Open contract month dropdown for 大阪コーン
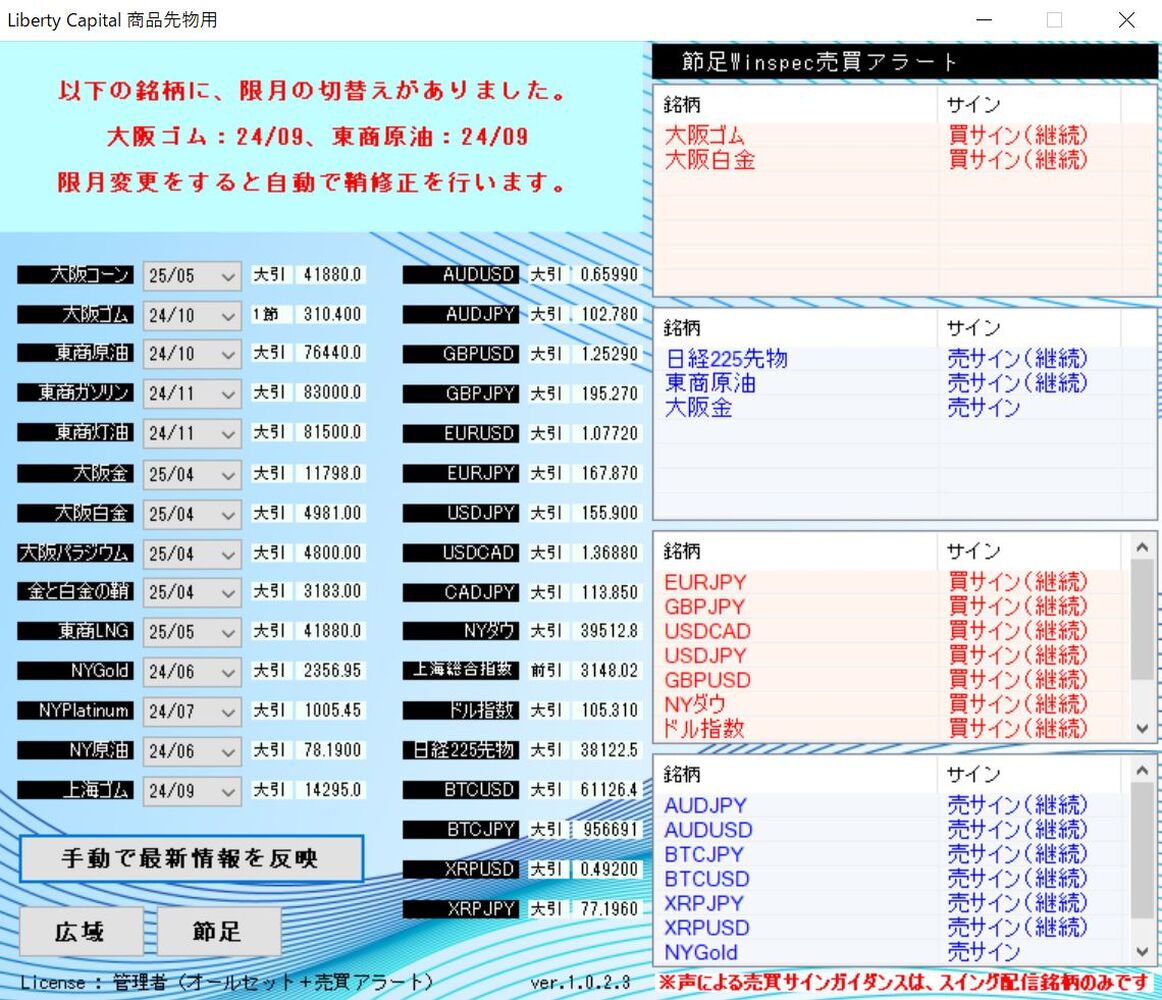This screenshot has height=1000, width=1162. [192, 276]
